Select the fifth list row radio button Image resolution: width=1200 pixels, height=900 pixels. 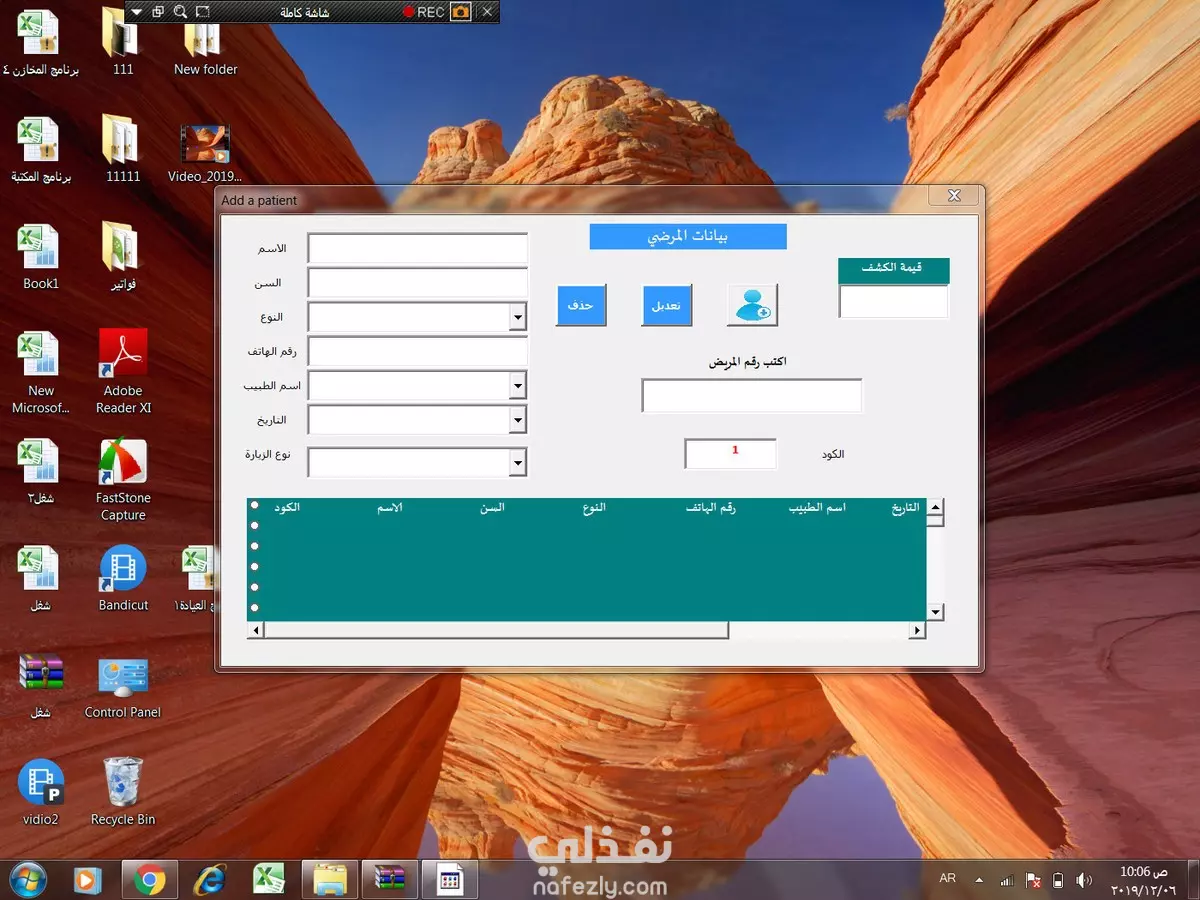point(255,587)
